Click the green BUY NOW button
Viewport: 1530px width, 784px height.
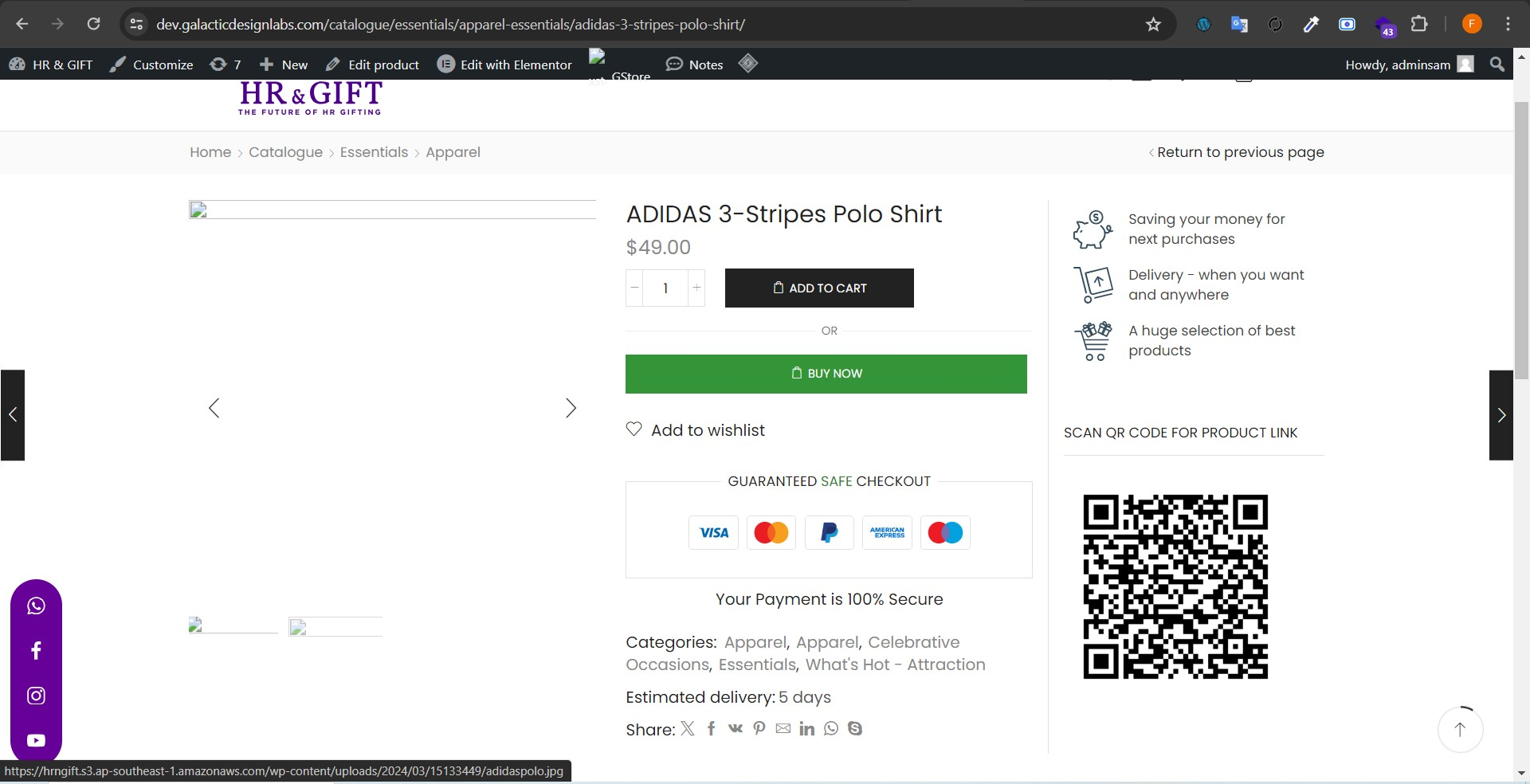[x=826, y=374]
